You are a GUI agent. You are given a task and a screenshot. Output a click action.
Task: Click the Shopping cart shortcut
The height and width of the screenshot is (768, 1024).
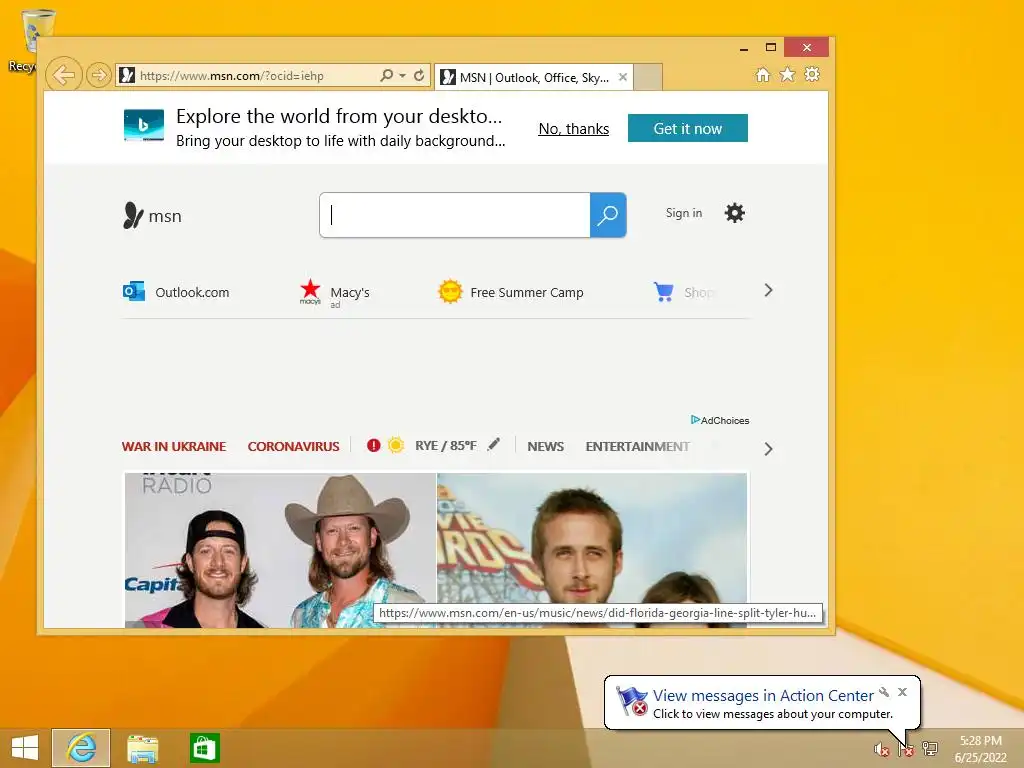(x=683, y=292)
